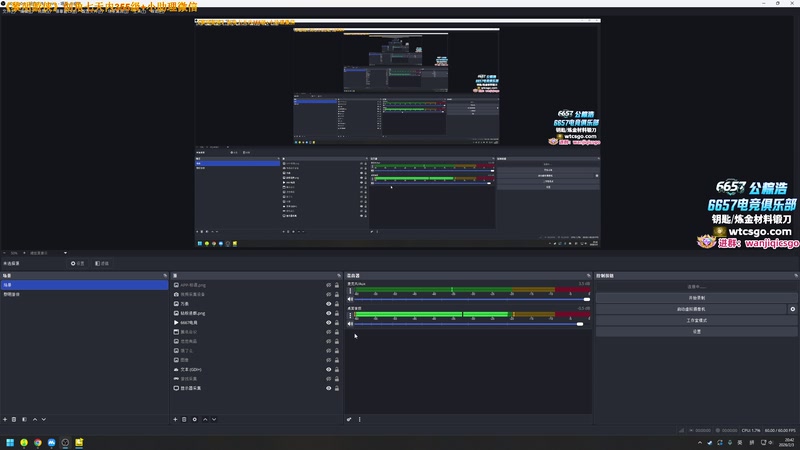Hide the 6657电竞 media source
Screen dimensions: 800x450
[329, 322]
